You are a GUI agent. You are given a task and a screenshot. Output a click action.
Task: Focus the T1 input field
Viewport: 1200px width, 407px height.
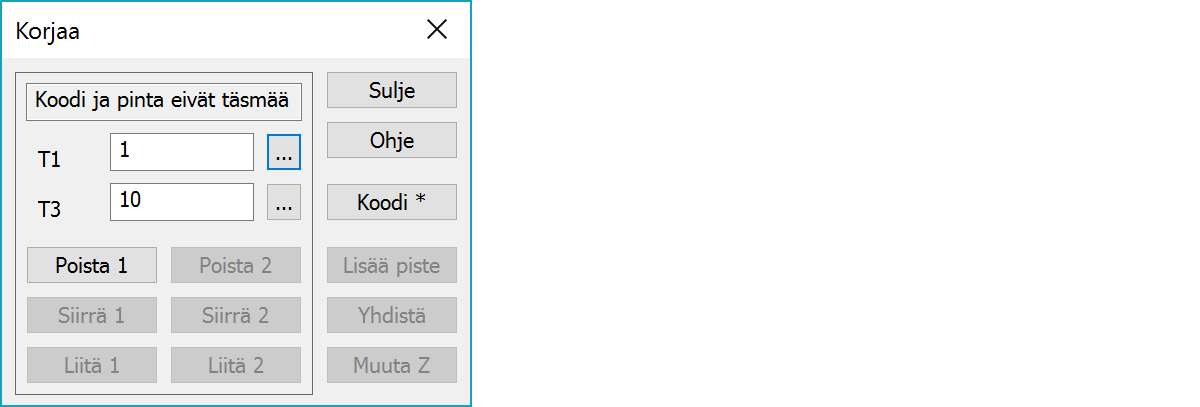182,152
